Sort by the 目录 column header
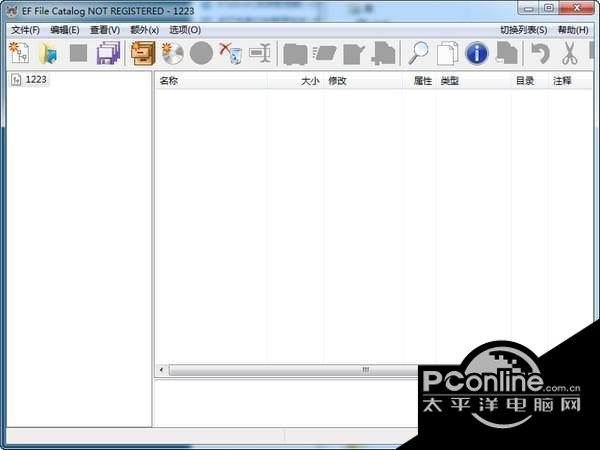Image resolution: width=600 pixels, height=450 pixels. (x=530, y=81)
